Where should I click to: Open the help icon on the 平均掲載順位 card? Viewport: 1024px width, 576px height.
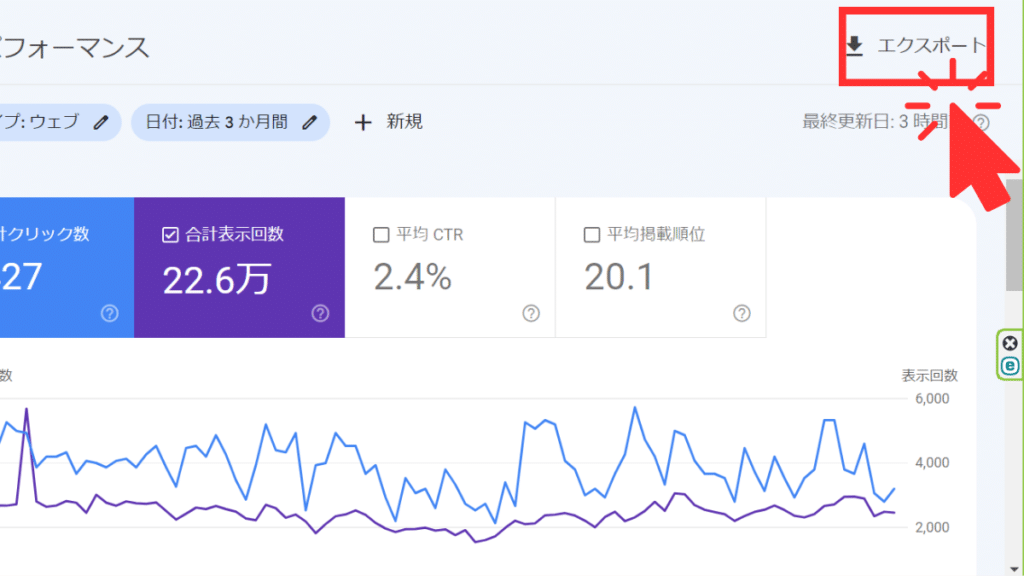(741, 313)
